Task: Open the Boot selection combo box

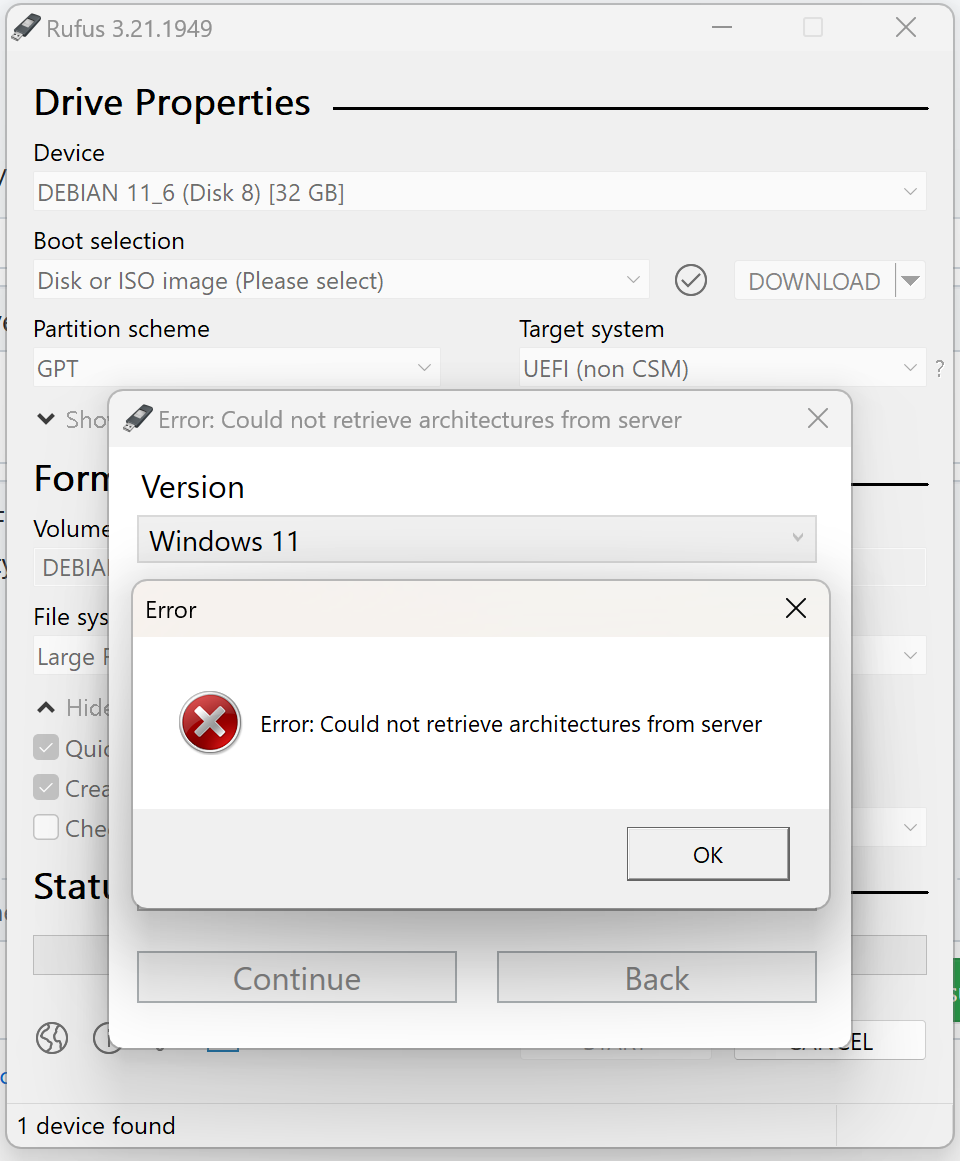Action: (340, 281)
